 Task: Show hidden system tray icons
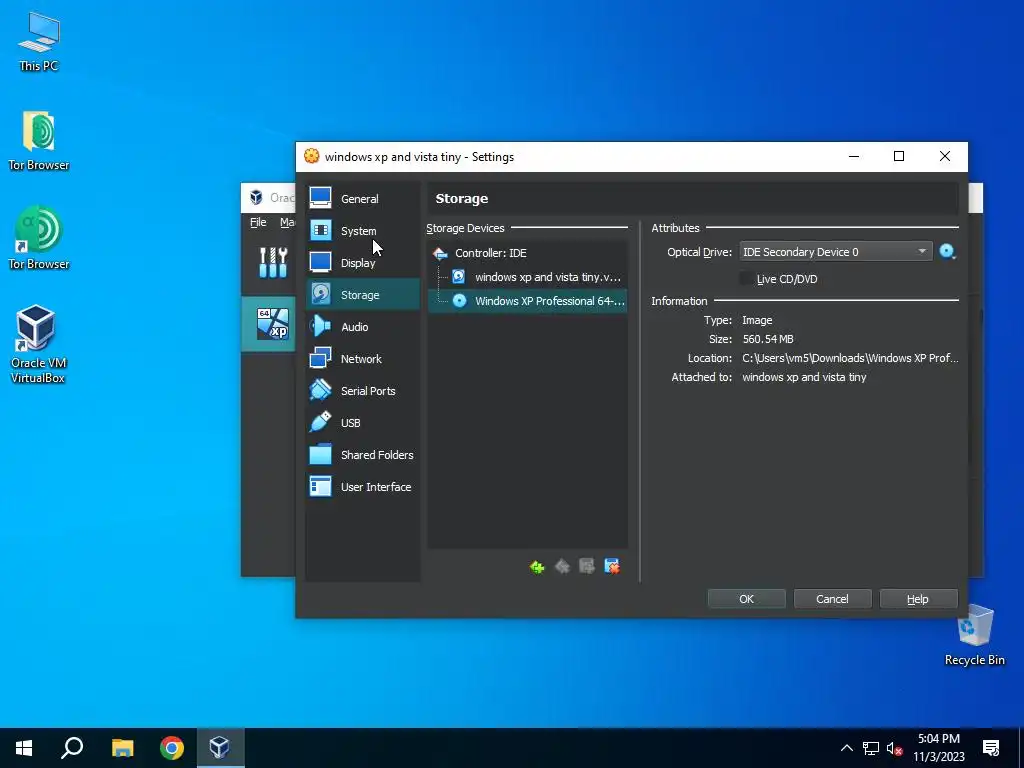(x=846, y=748)
